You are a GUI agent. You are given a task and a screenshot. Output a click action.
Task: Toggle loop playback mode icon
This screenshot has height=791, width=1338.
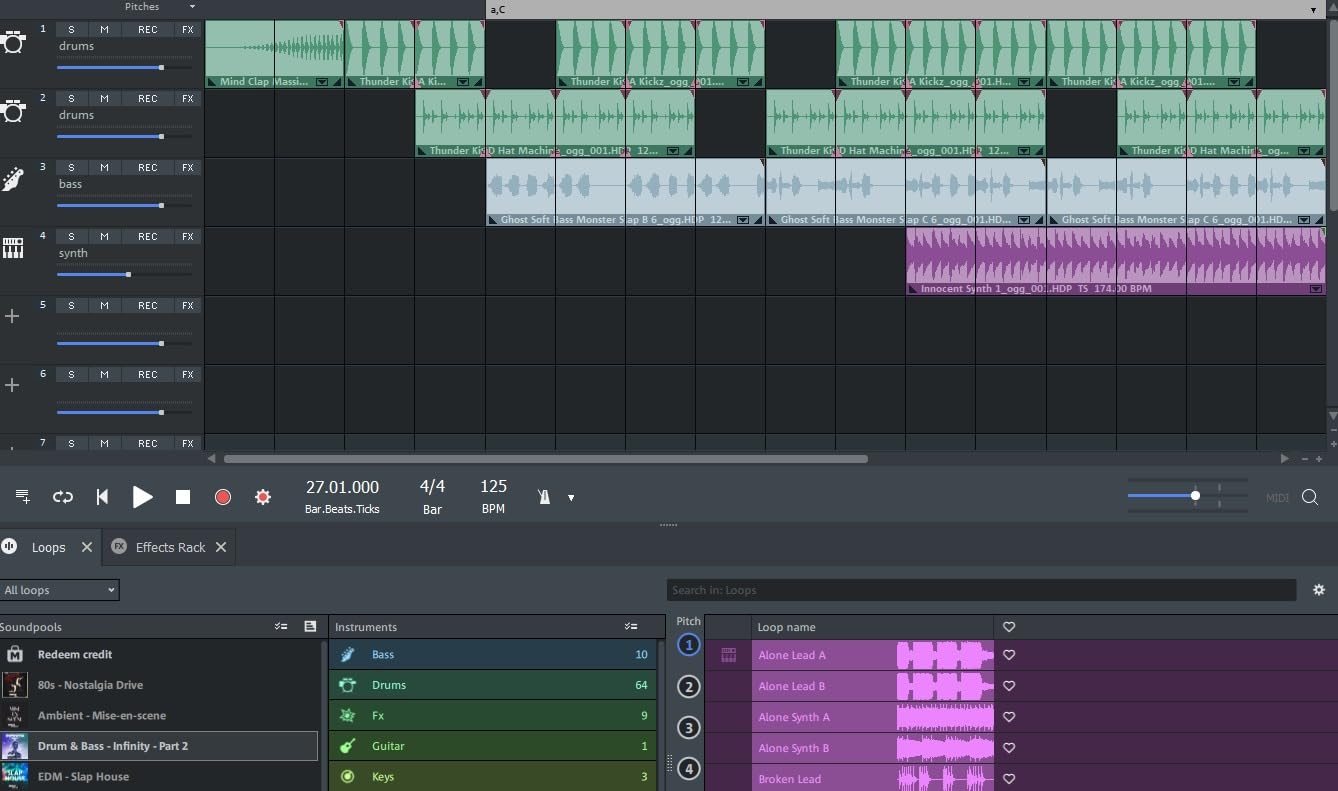(x=63, y=497)
